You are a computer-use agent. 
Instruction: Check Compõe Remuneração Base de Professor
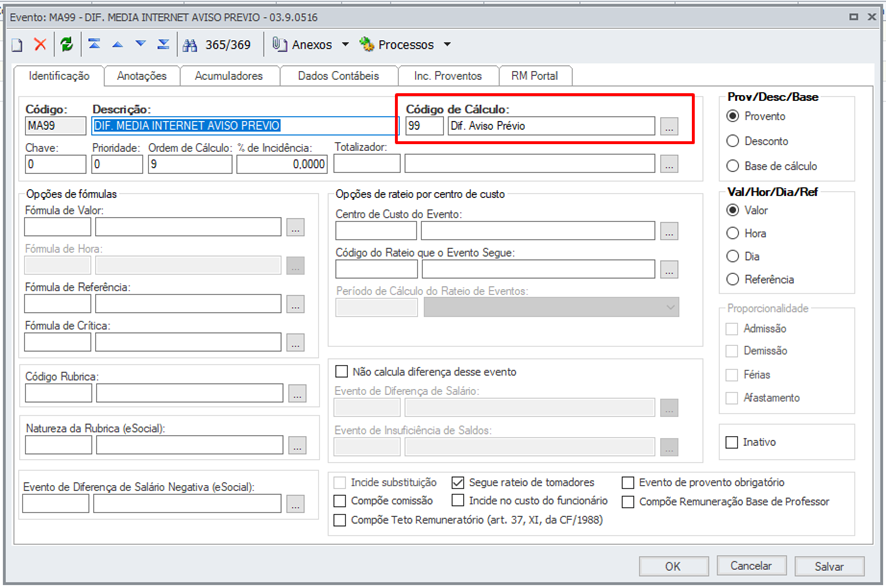click(x=628, y=502)
